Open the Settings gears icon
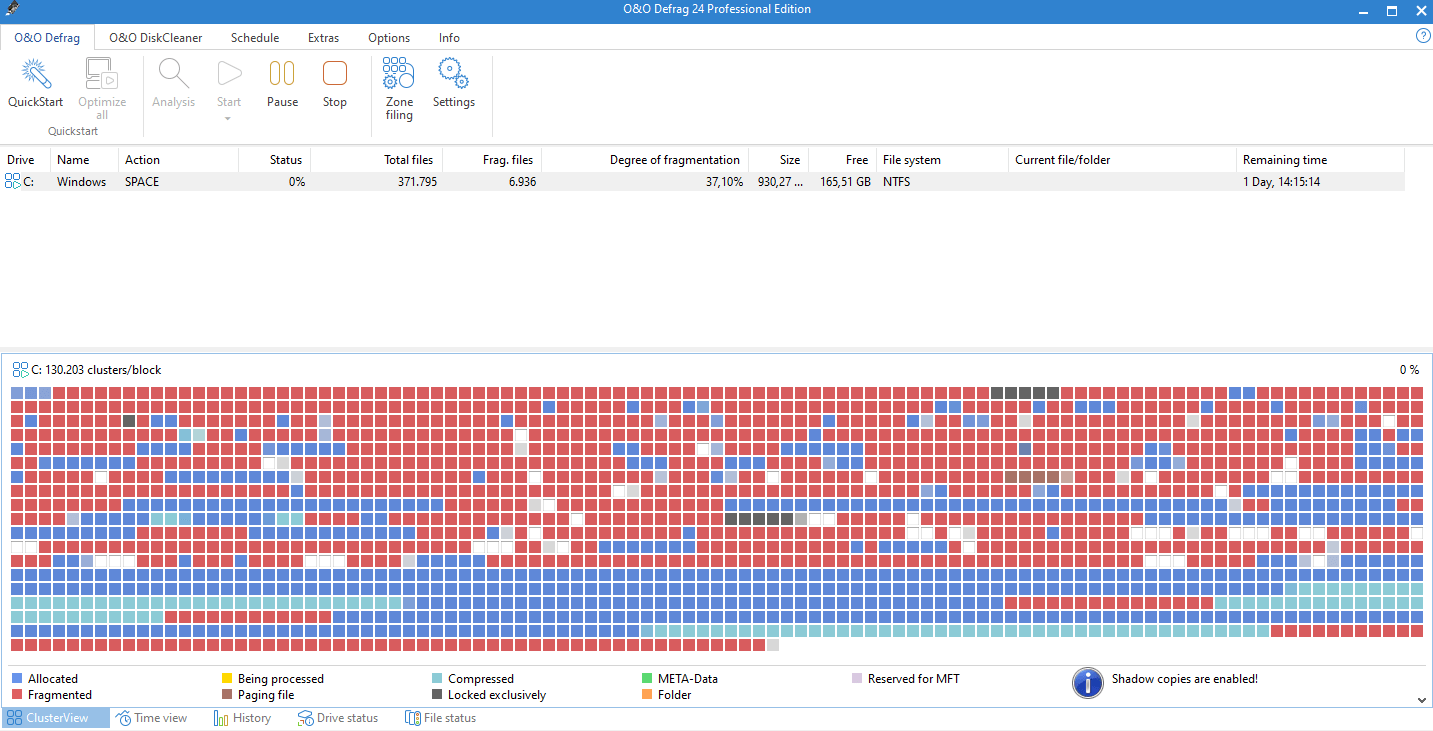This screenshot has height=731, width=1433. point(454,74)
